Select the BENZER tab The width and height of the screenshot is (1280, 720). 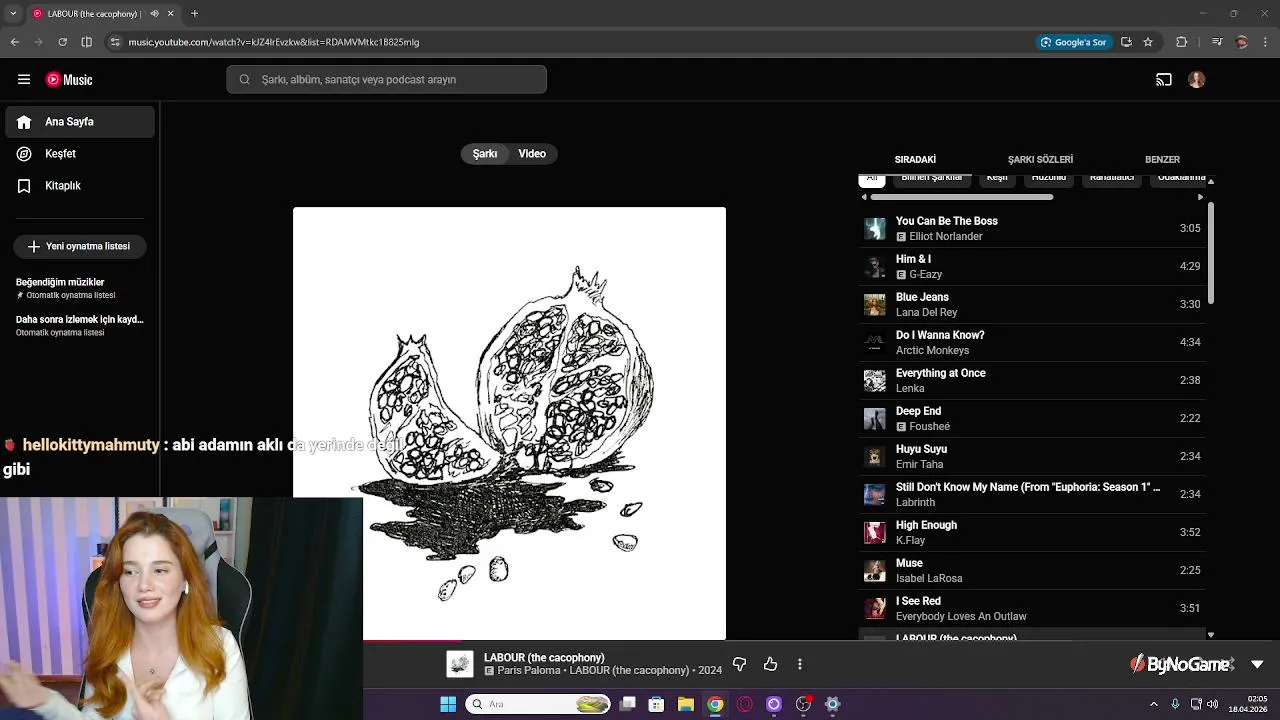click(x=1162, y=160)
